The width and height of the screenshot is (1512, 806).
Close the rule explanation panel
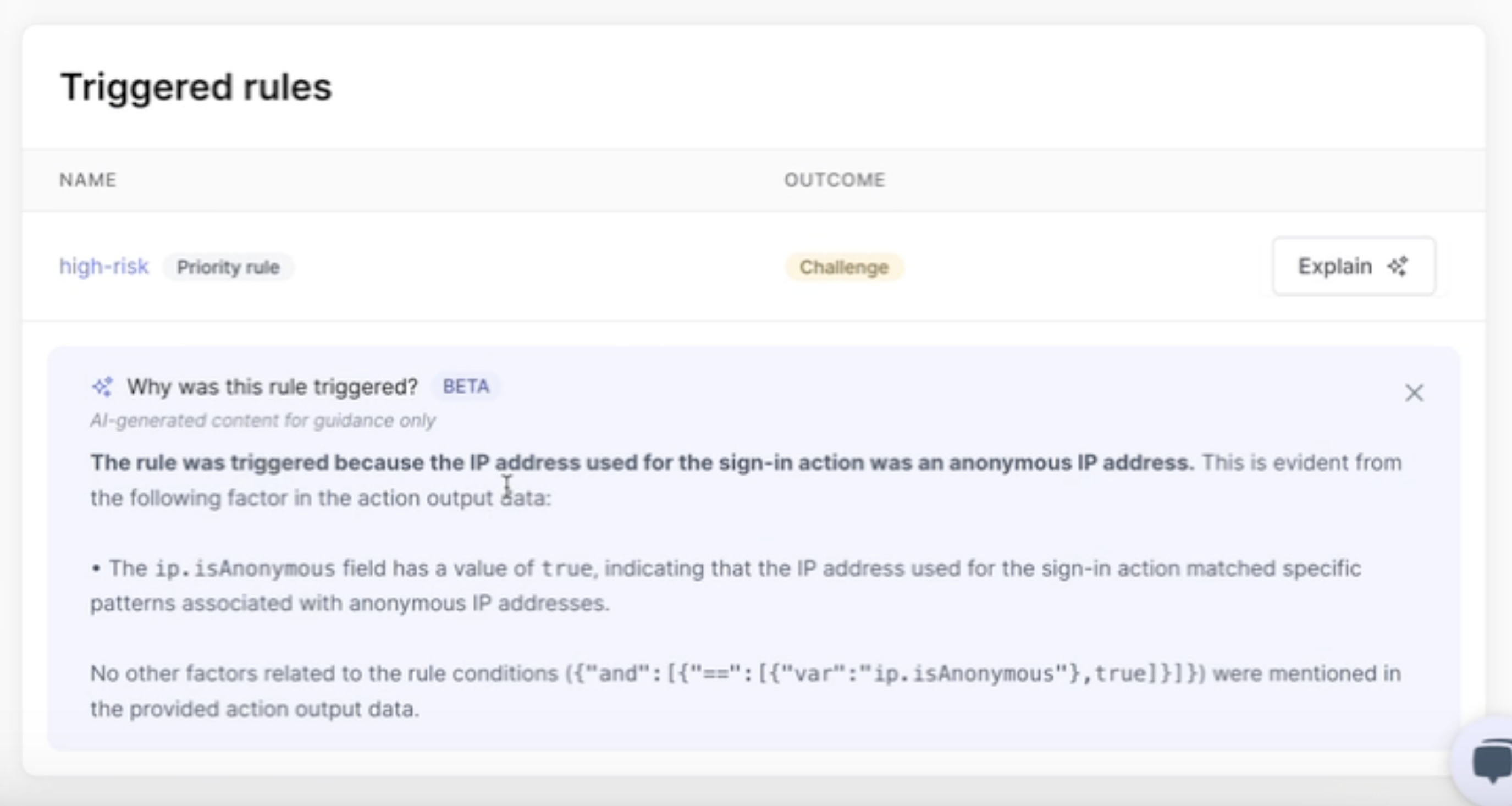coord(1414,393)
